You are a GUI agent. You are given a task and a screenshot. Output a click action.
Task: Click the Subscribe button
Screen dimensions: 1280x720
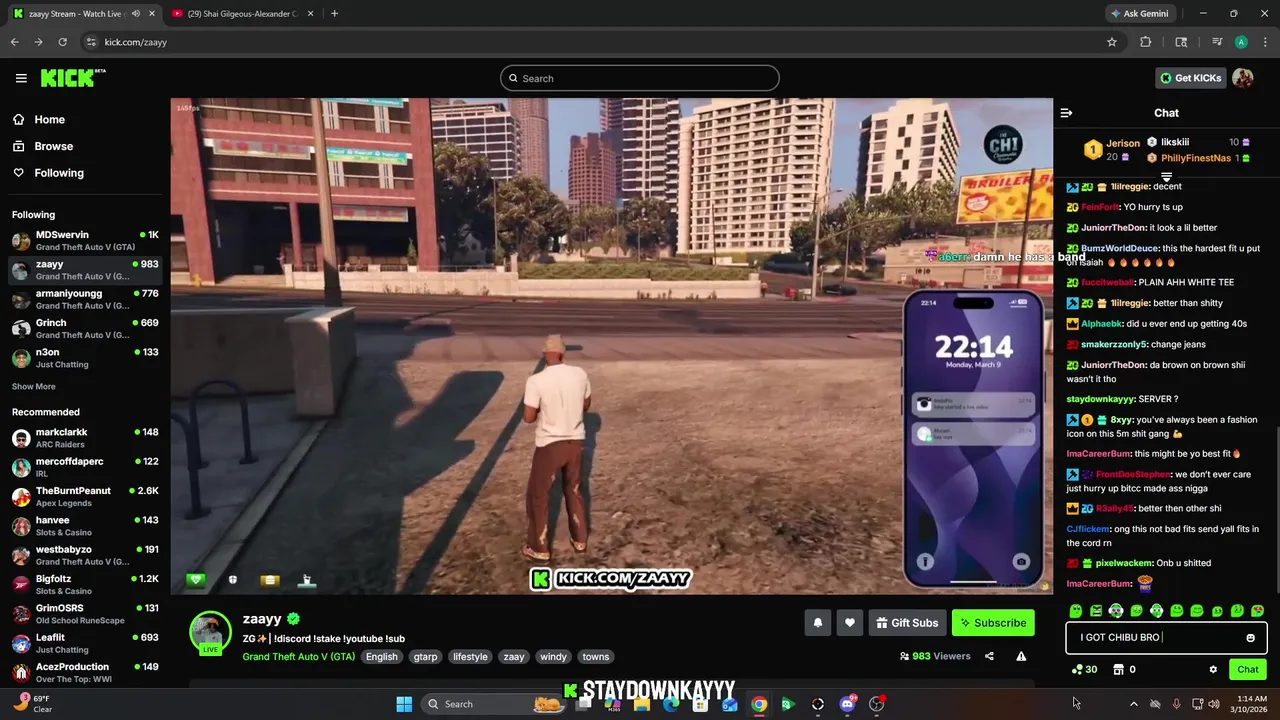coord(992,623)
